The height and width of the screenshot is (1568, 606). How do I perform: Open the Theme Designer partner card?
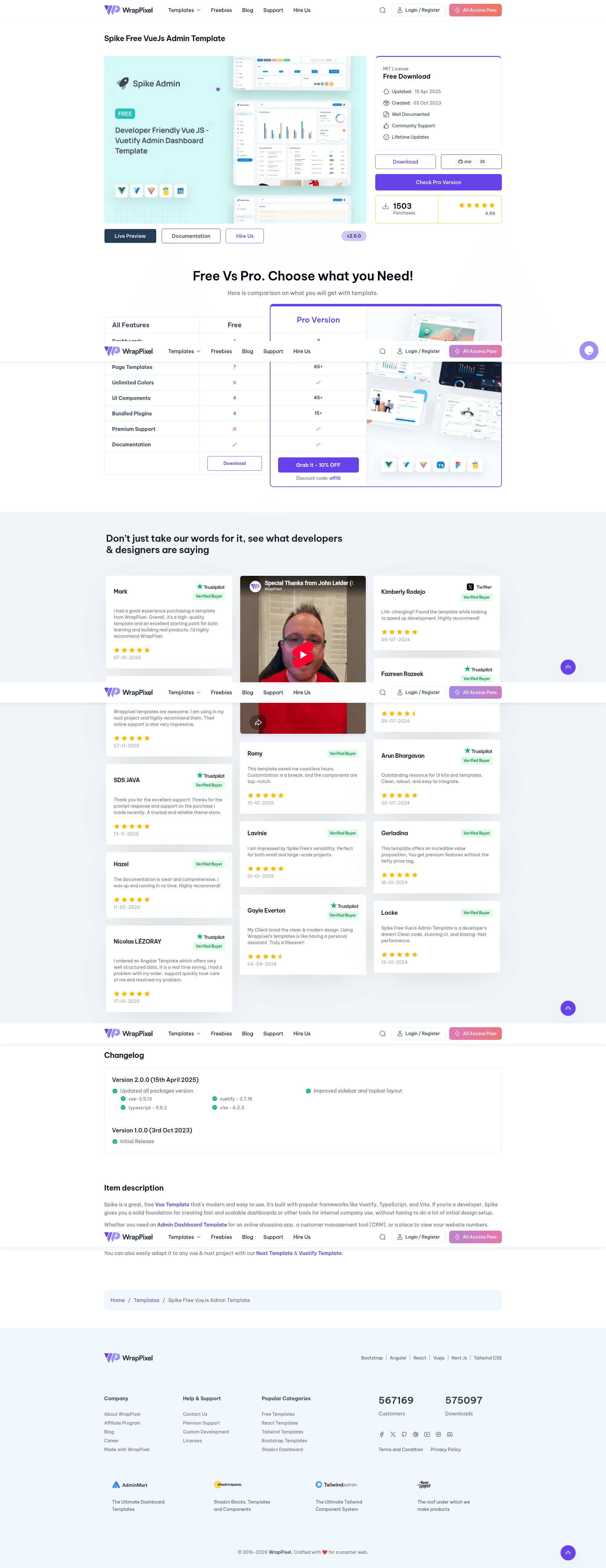(x=456, y=1496)
